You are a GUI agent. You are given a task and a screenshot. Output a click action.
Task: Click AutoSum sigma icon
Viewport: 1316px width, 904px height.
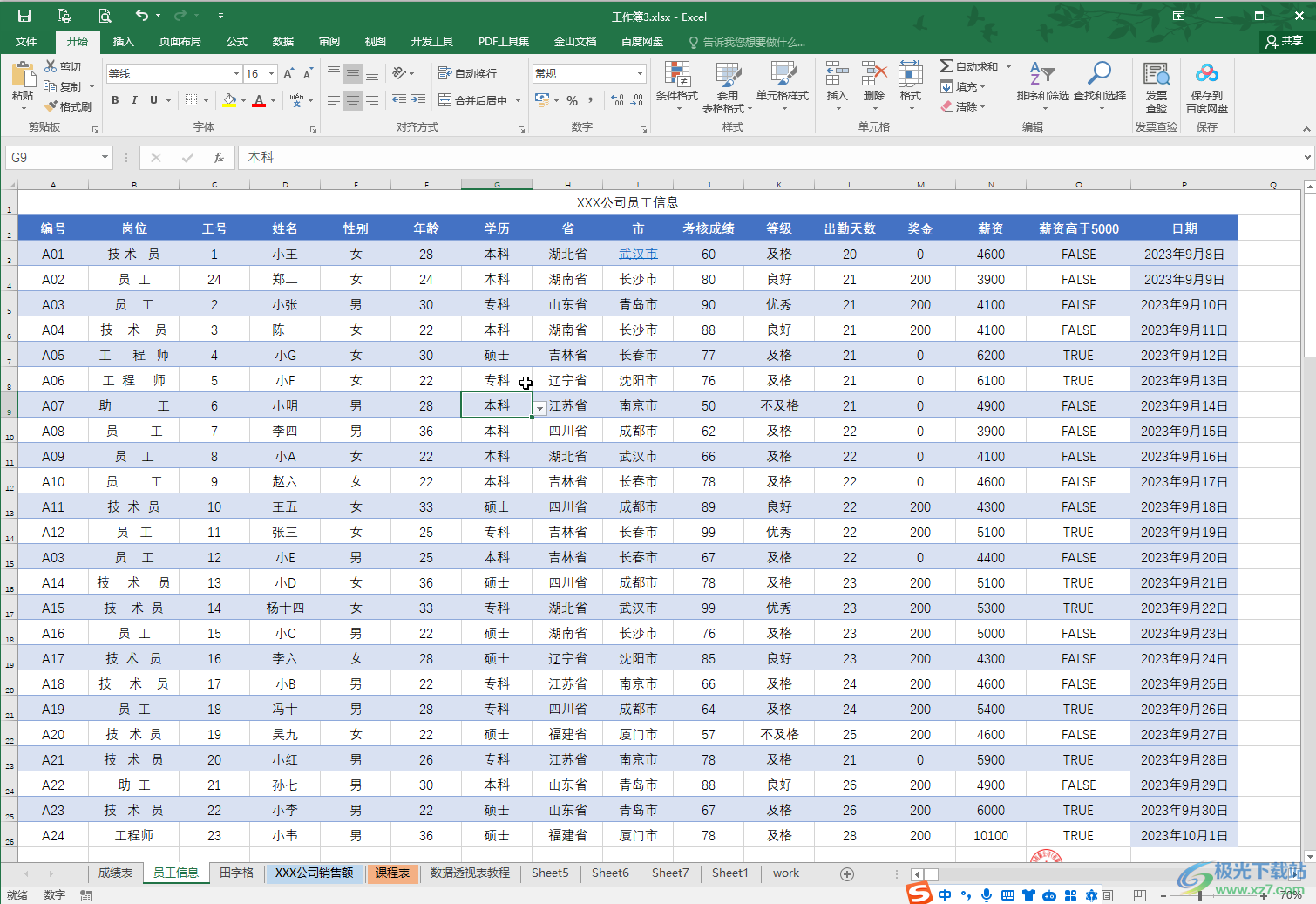click(946, 66)
